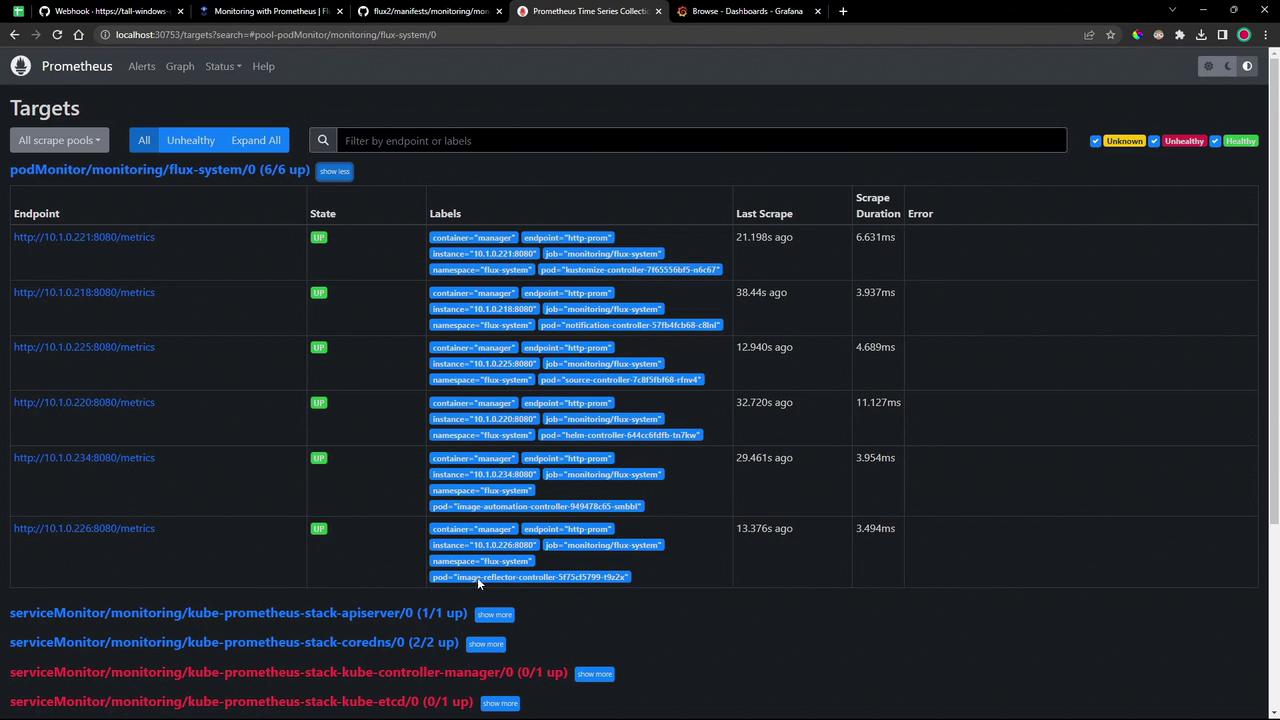
Task: Toggle the Unhealthy targets filter checkbox
Action: pyautogui.click(x=1154, y=141)
